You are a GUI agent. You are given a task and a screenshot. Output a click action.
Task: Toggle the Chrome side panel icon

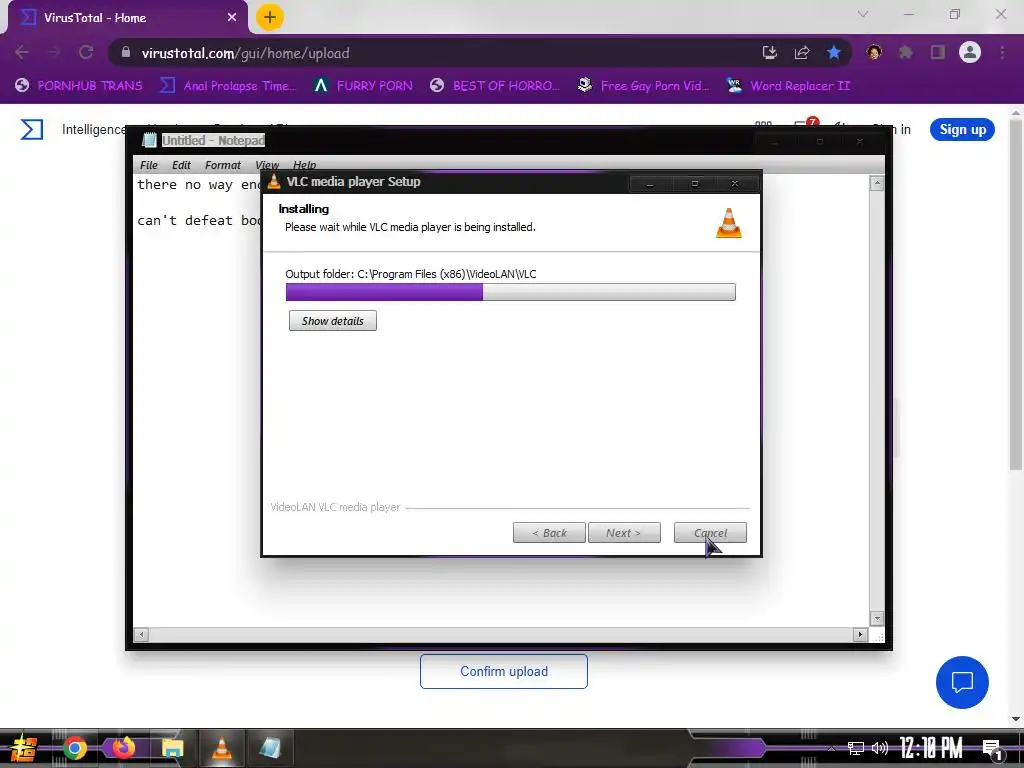click(x=938, y=52)
